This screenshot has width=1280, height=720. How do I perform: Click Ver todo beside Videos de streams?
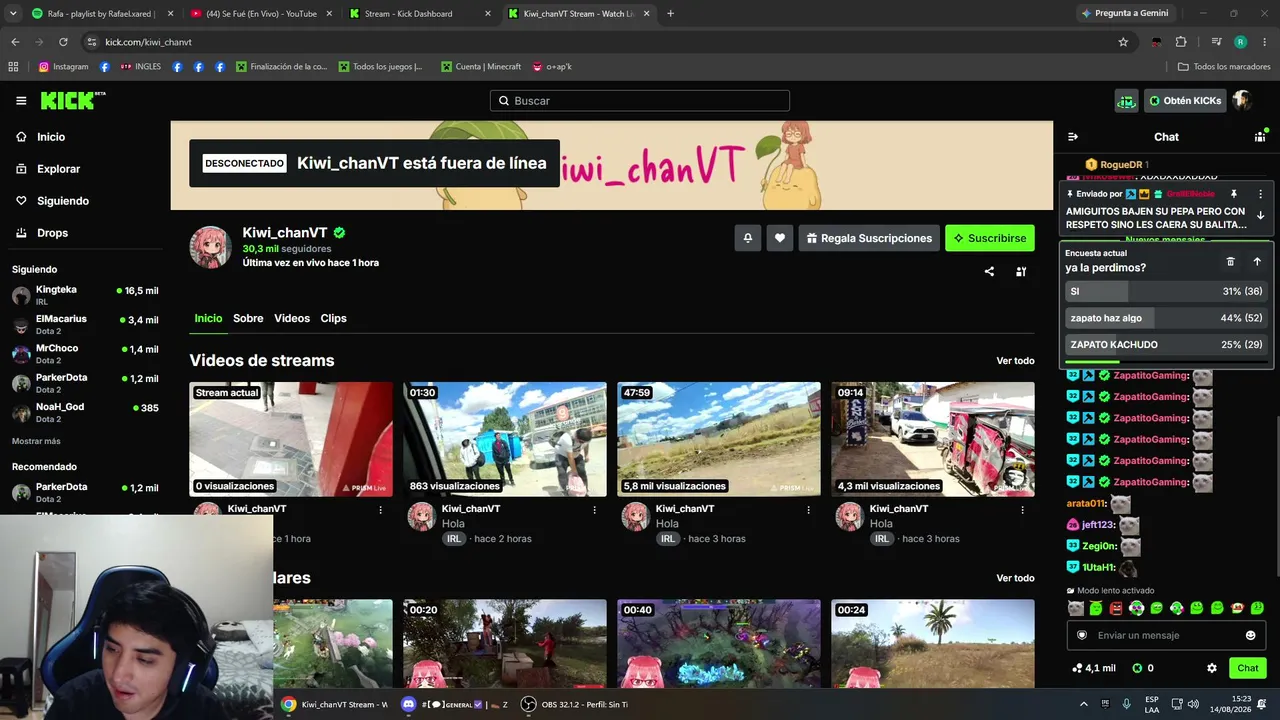pyautogui.click(x=1015, y=361)
